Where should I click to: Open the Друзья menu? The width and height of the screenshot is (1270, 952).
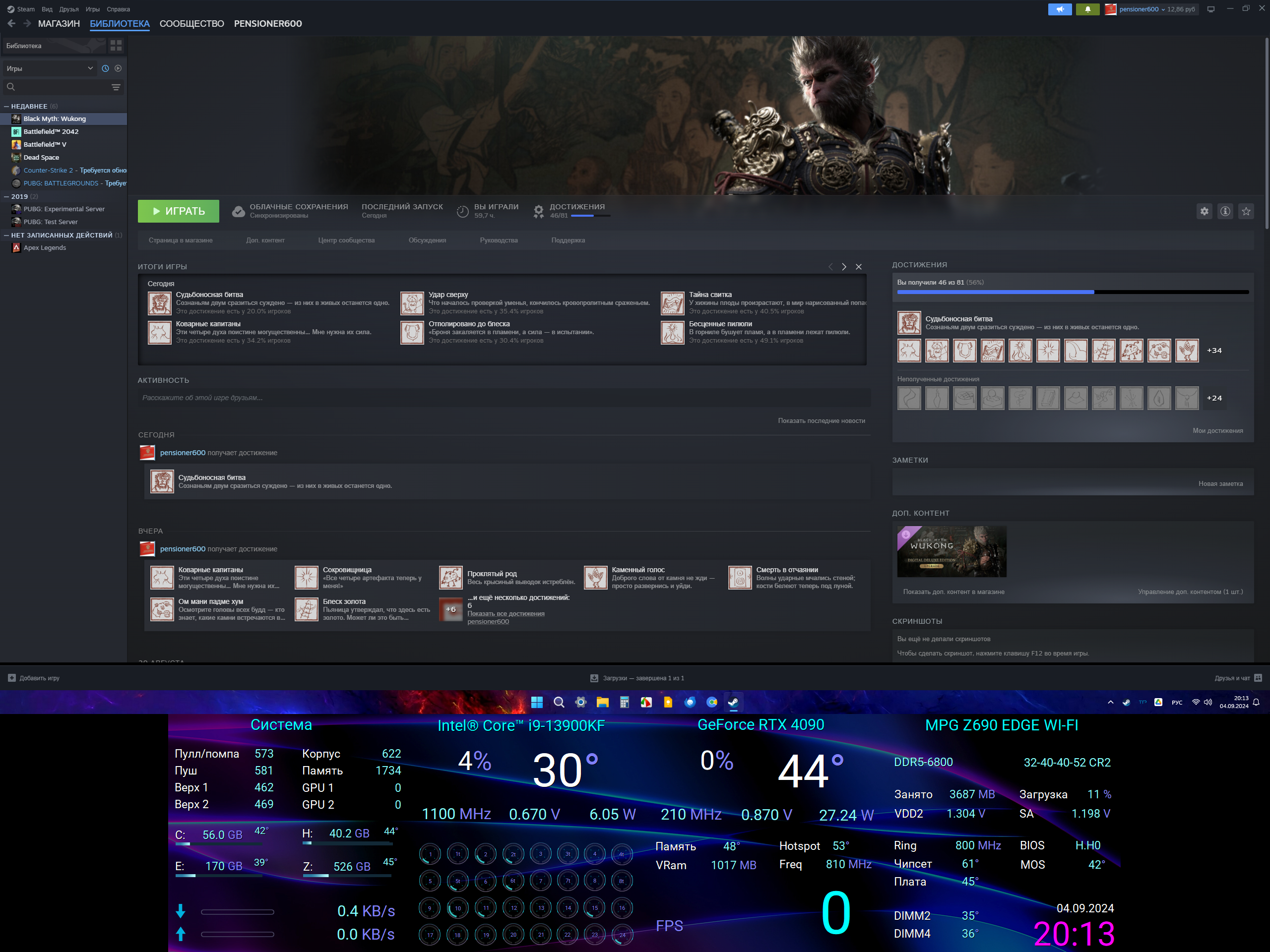tap(69, 9)
